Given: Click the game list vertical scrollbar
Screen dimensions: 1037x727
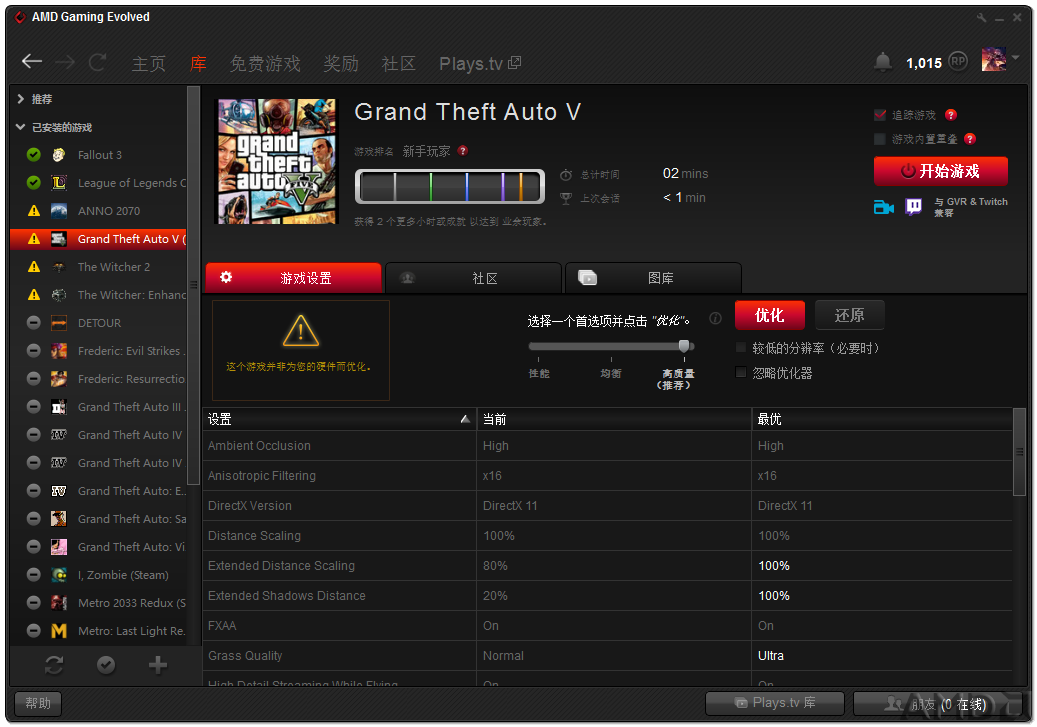Looking at the screenshot, I should [x=193, y=285].
